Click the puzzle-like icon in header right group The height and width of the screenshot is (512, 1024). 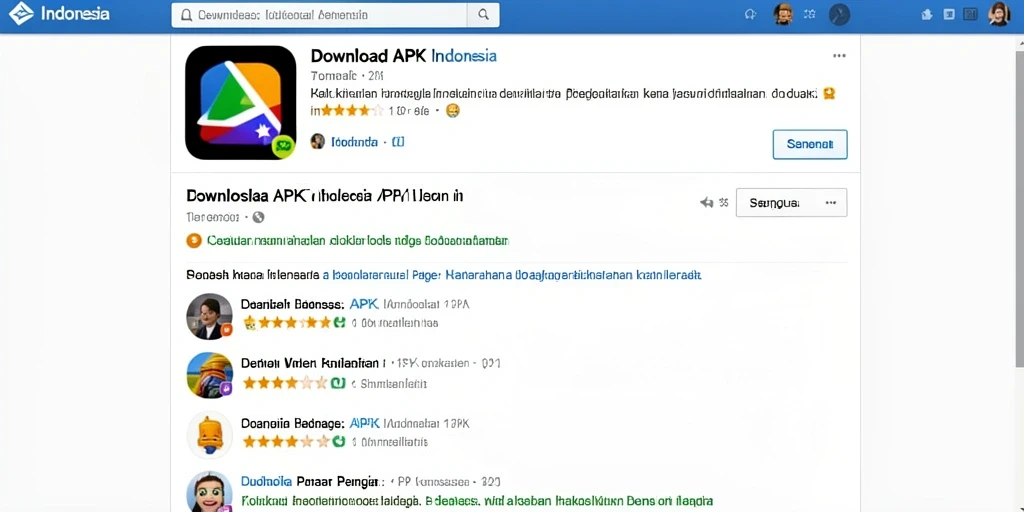click(925, 14)
